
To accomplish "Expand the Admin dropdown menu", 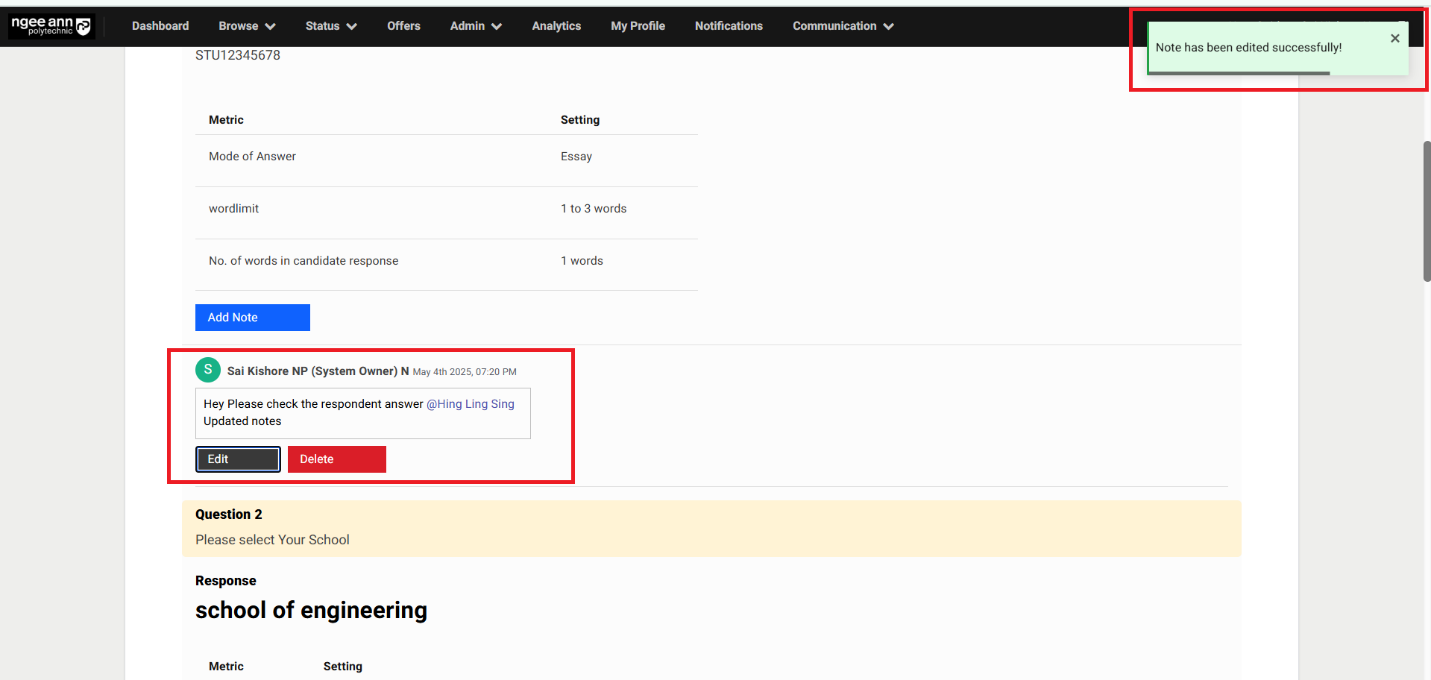I will (x=475, y=26).
